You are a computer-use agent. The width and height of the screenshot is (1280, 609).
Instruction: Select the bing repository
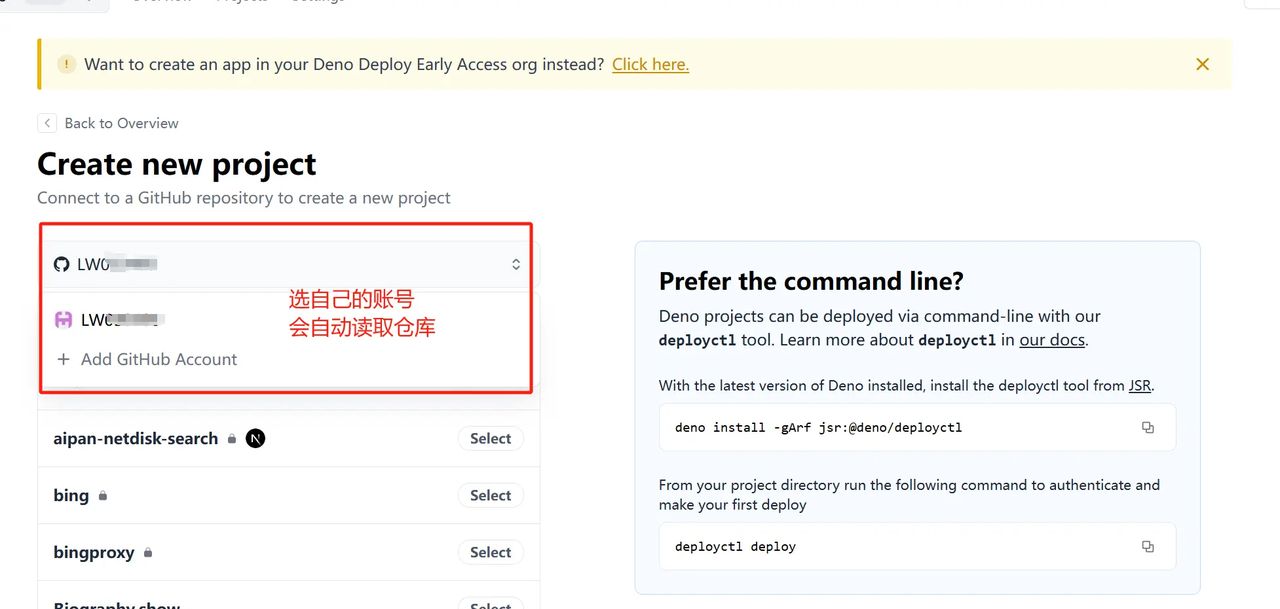click(x=490, y=495)
